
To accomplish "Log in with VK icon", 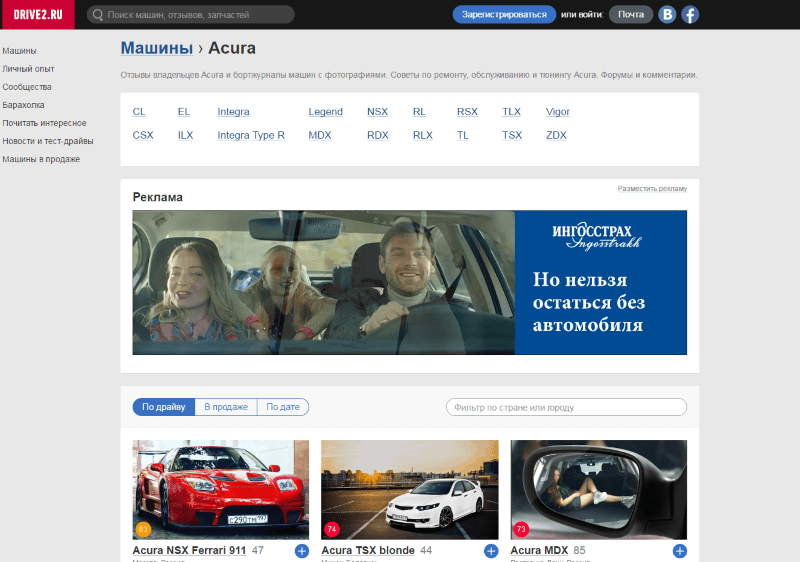I will (x=667, y=14).
